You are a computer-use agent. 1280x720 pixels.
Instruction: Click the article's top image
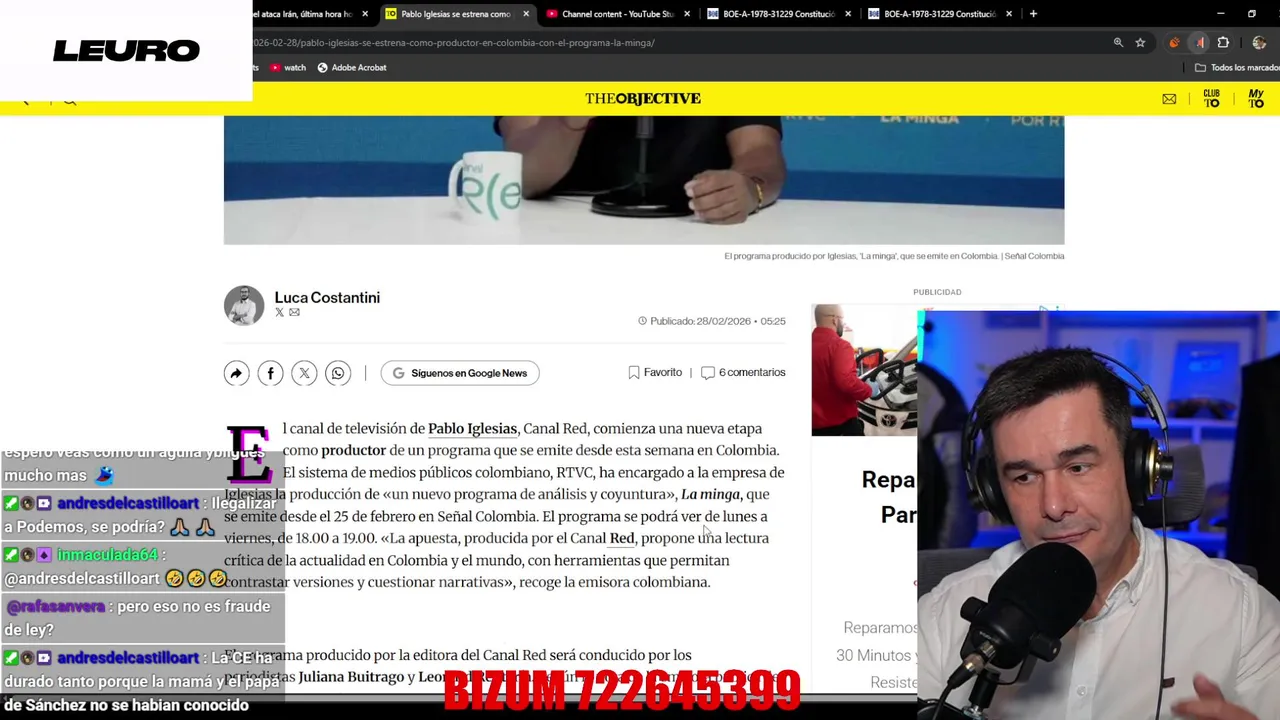coord(644,180)
